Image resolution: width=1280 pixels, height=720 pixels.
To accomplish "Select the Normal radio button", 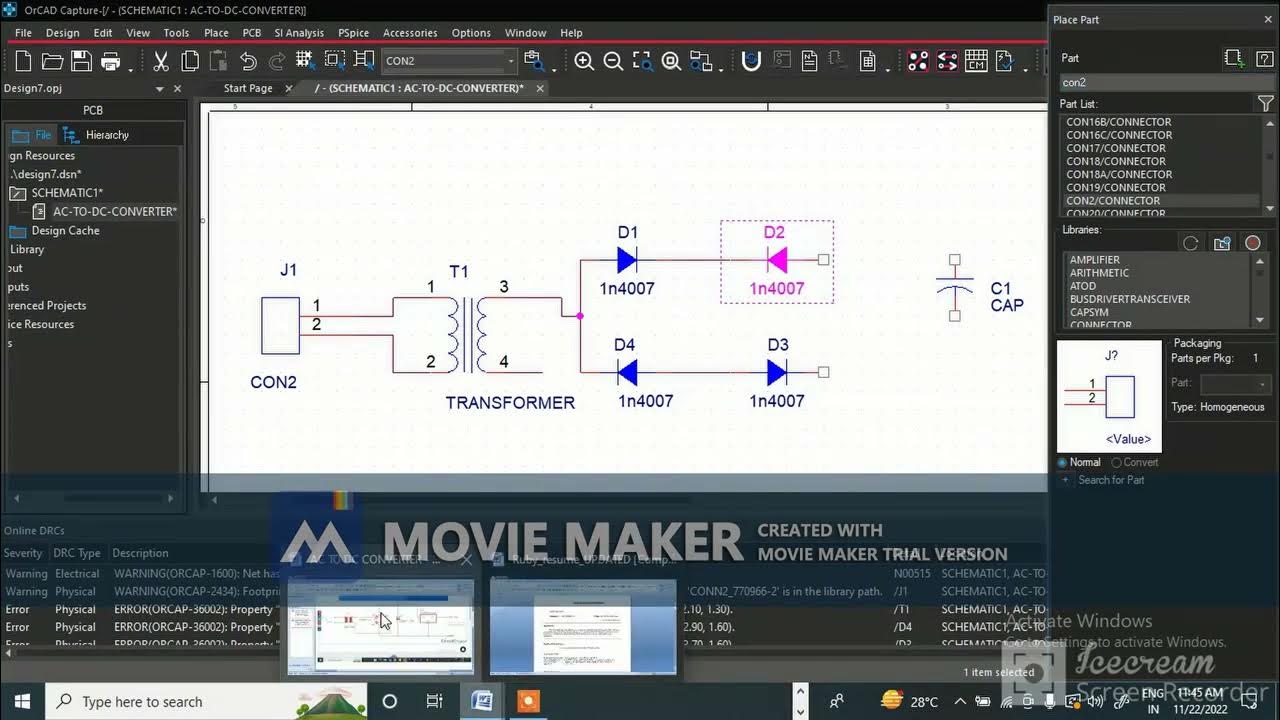I will 1079,462.
